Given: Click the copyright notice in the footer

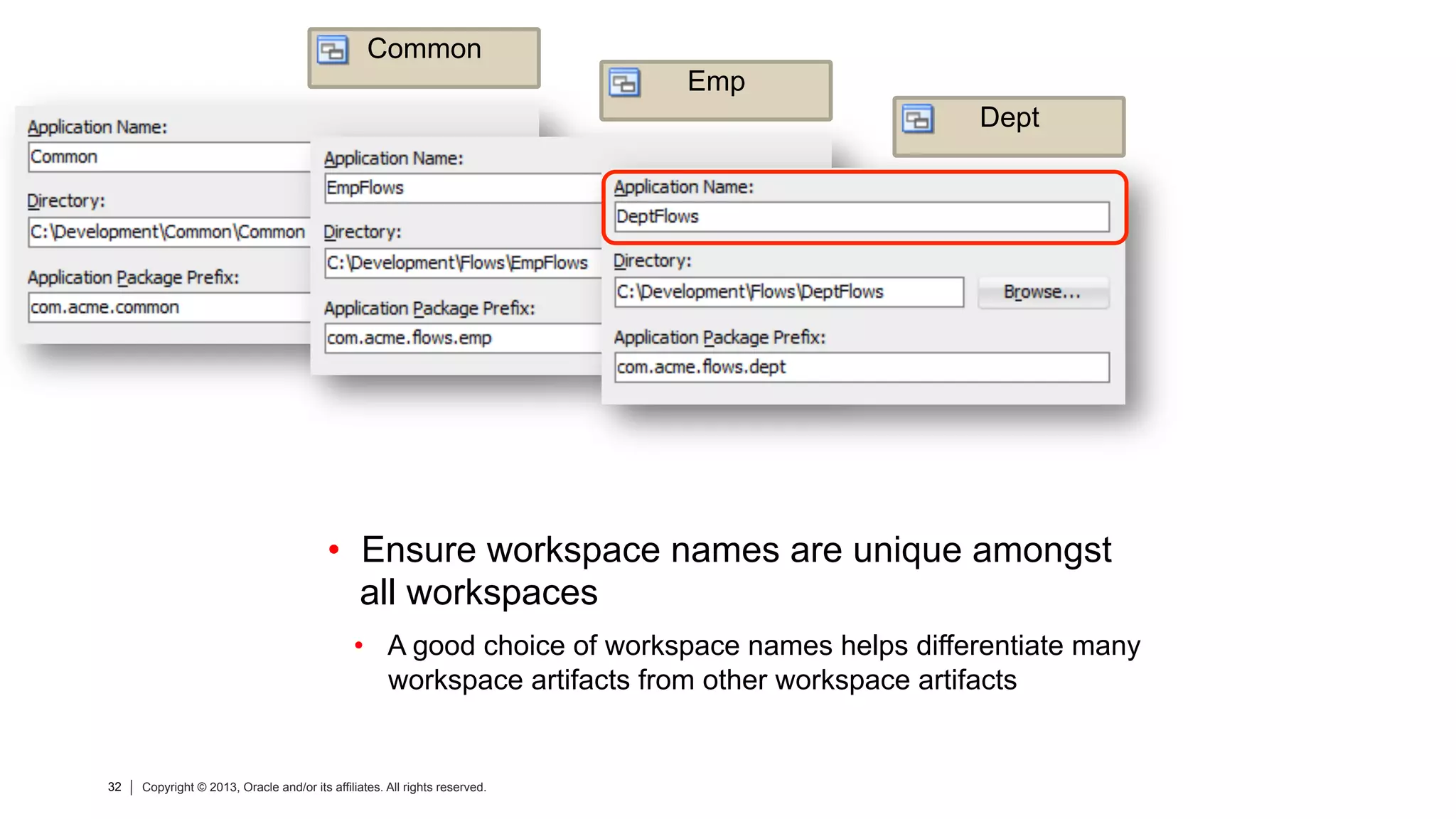Looking at the screenshot, I should [314, 787].
